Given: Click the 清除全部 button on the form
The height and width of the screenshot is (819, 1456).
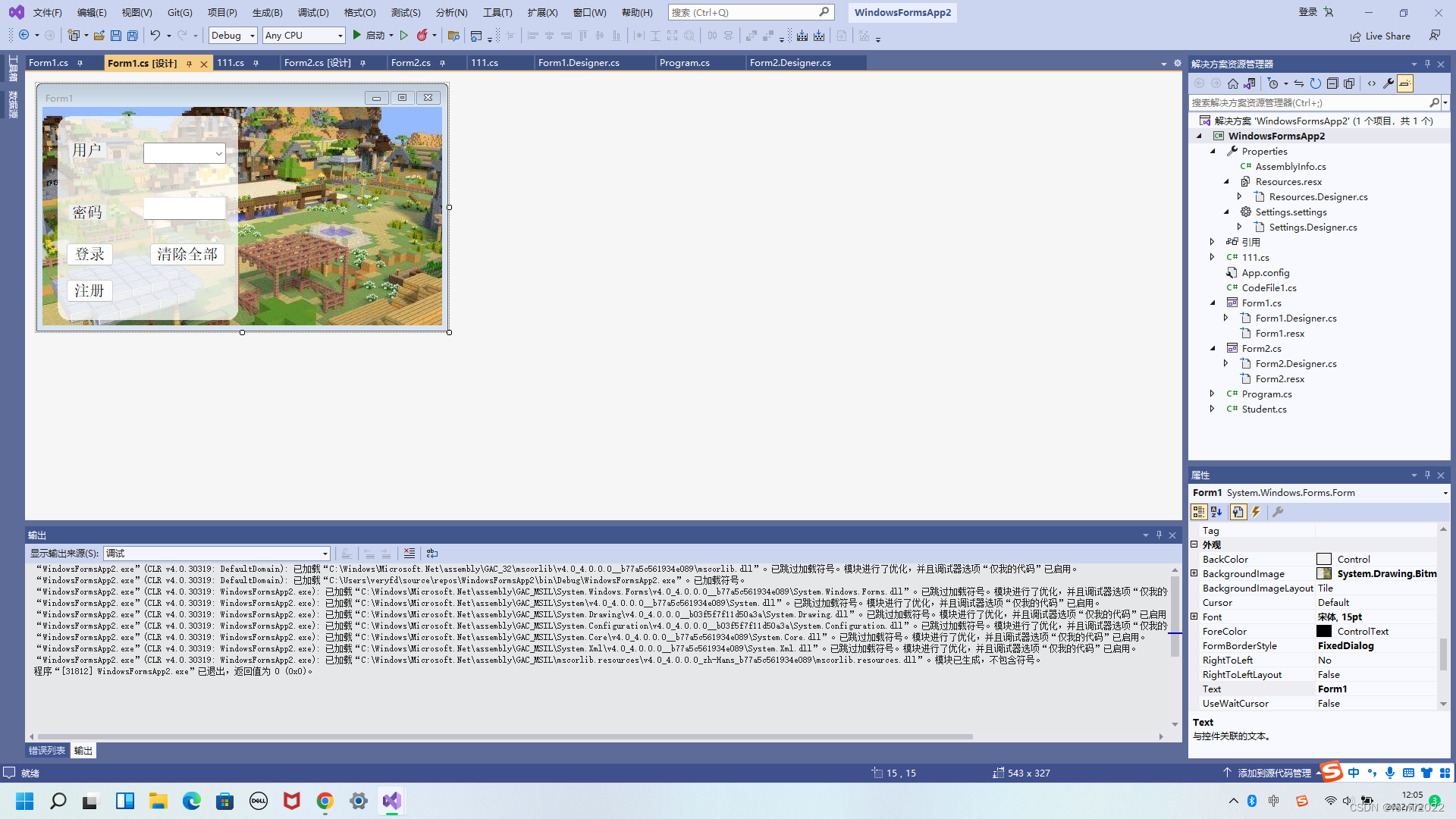Looking at the screenshot, I should click(x=187, y=254).
